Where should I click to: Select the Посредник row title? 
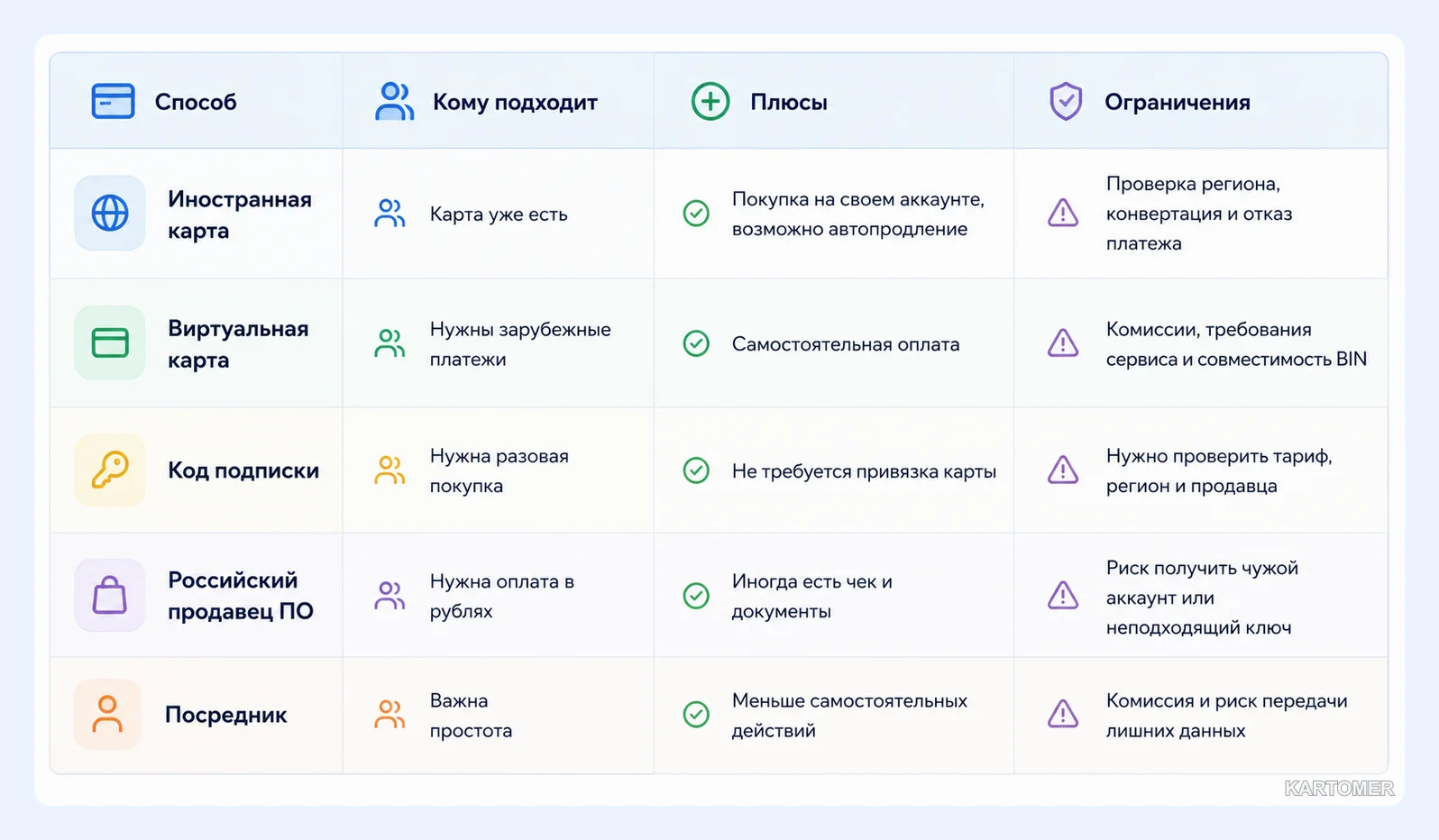tap(225, 715)
